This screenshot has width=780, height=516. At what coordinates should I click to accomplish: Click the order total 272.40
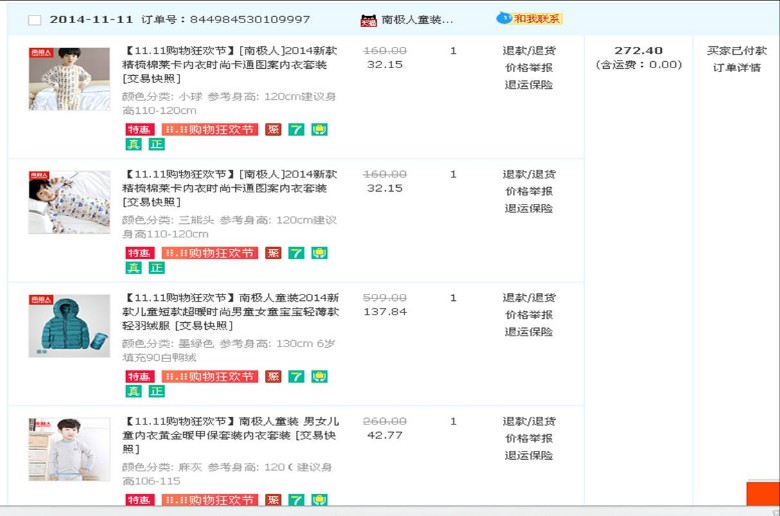click(x=638, y=50)
